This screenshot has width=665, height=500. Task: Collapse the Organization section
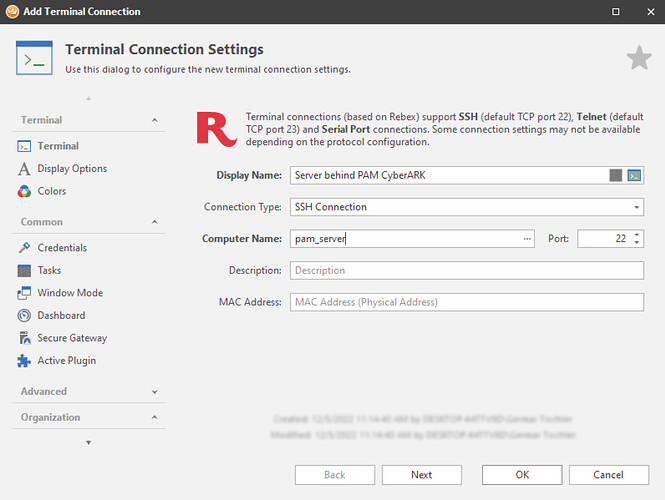click(154, 417)
